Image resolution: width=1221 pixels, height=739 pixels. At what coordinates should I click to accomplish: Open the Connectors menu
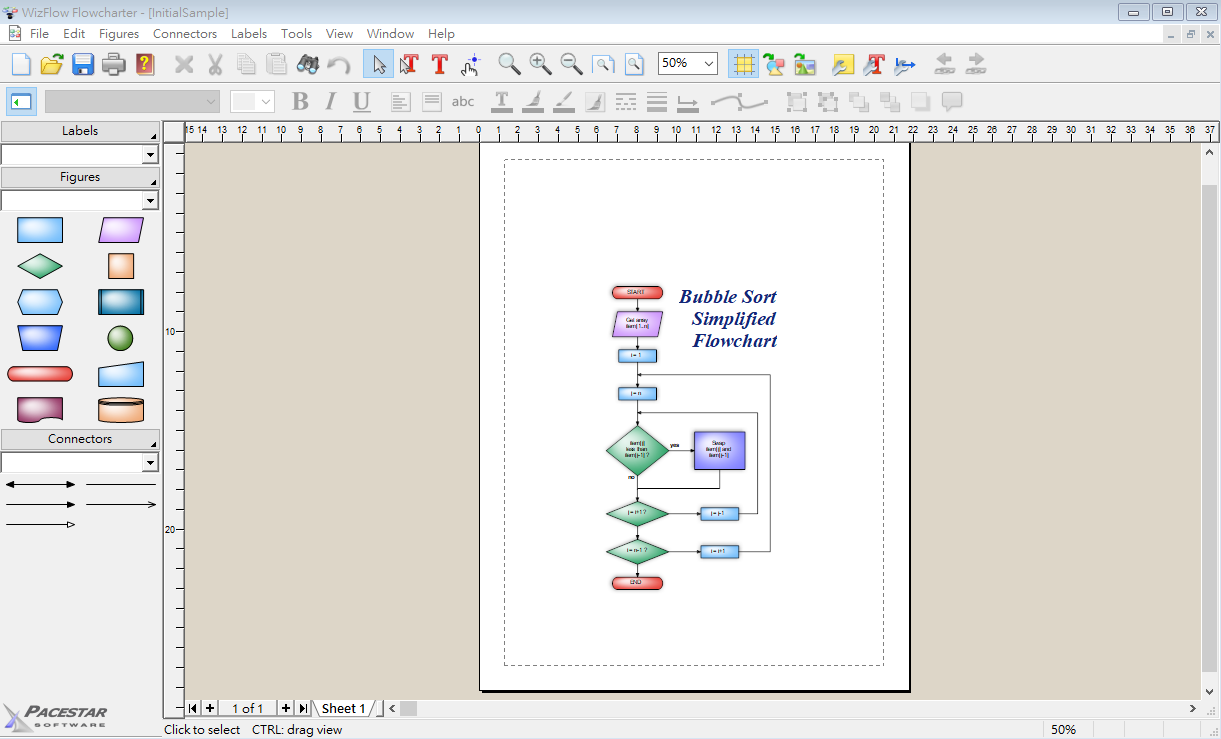(185, 33)
